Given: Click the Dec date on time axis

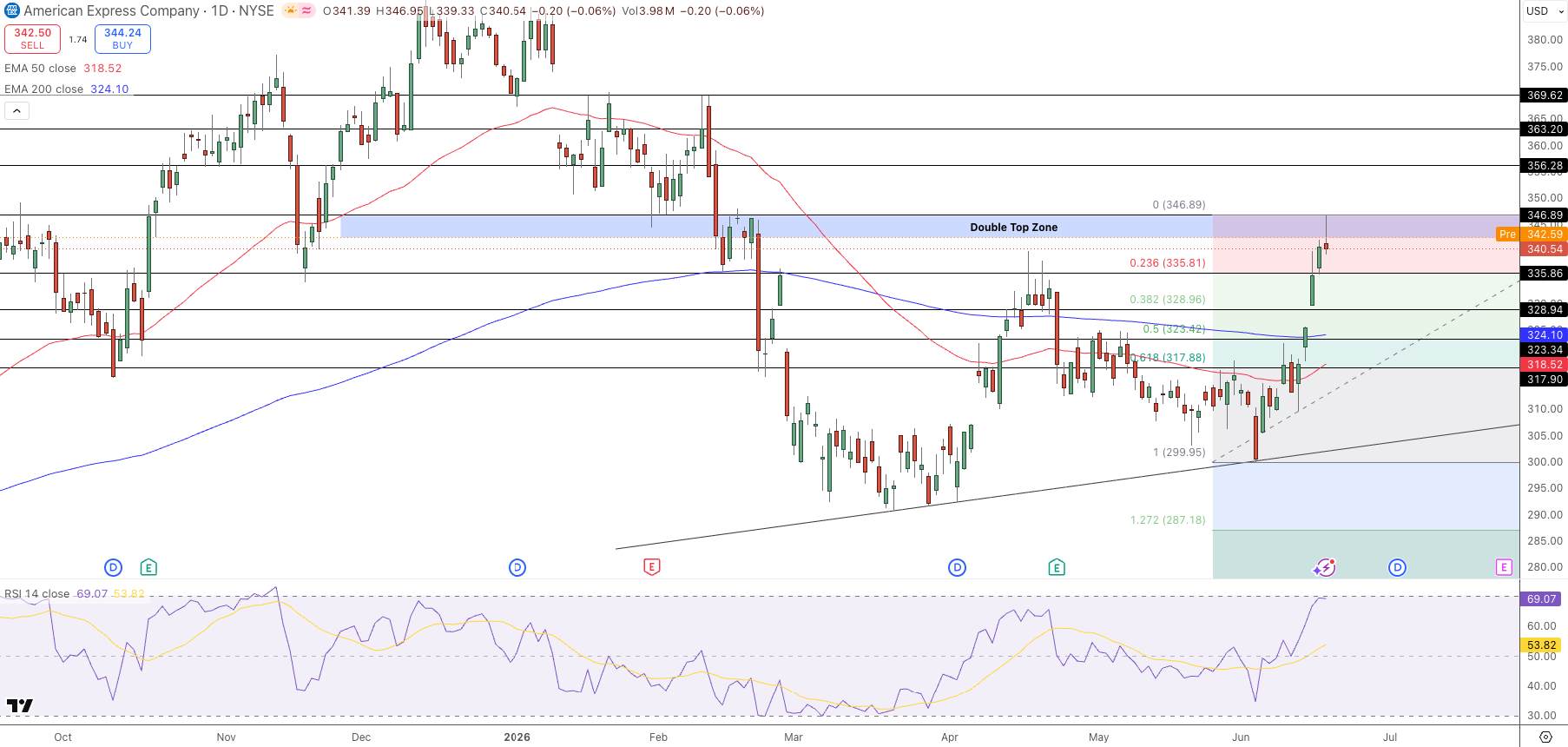Looking at the screenshot, I should pyautogui.click(x=361, y=737).
